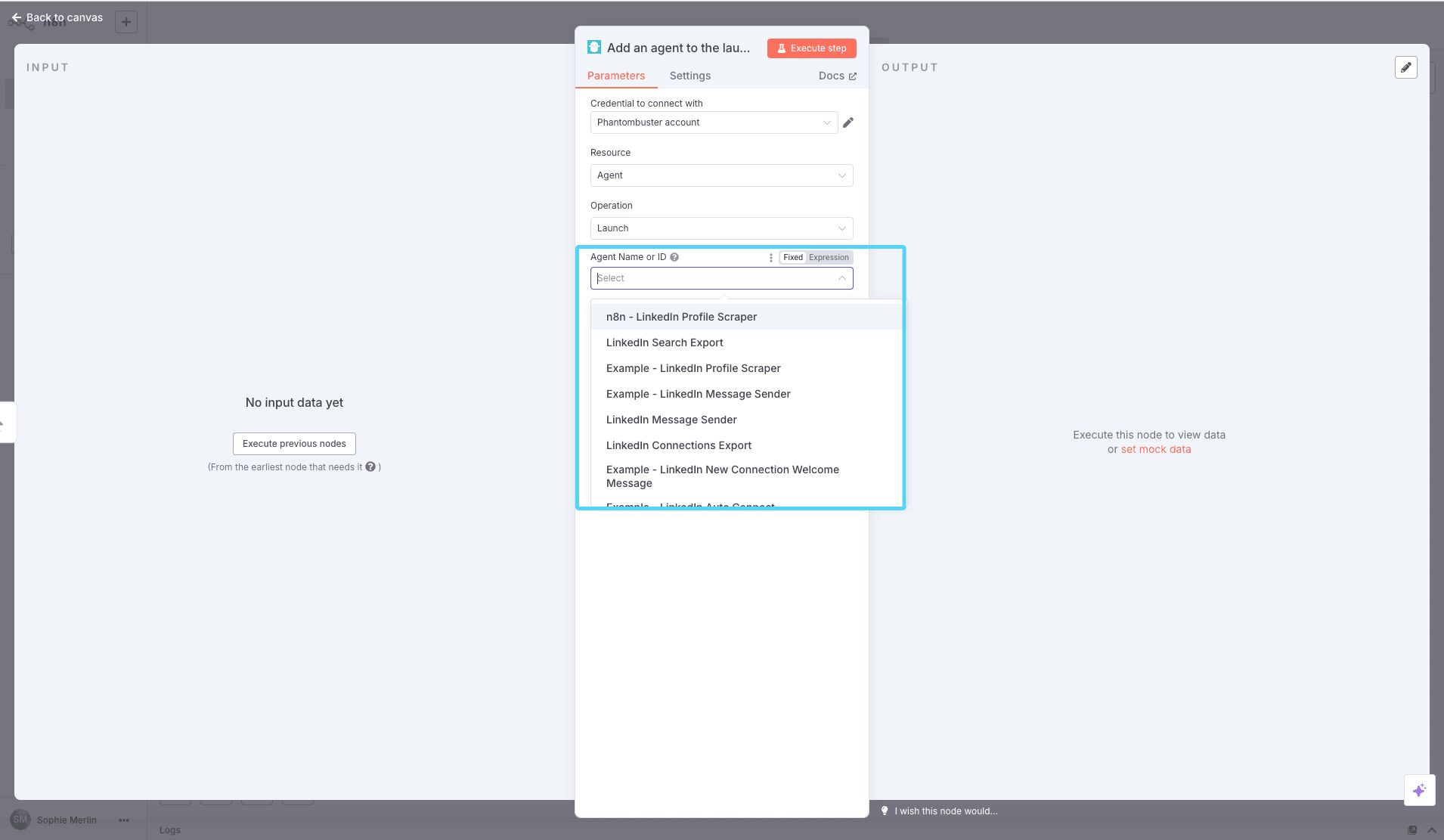Click the output edit pencil button
Viewport: 1444px width, 840px height.
pyautogui.click(x=1406, y=67)
